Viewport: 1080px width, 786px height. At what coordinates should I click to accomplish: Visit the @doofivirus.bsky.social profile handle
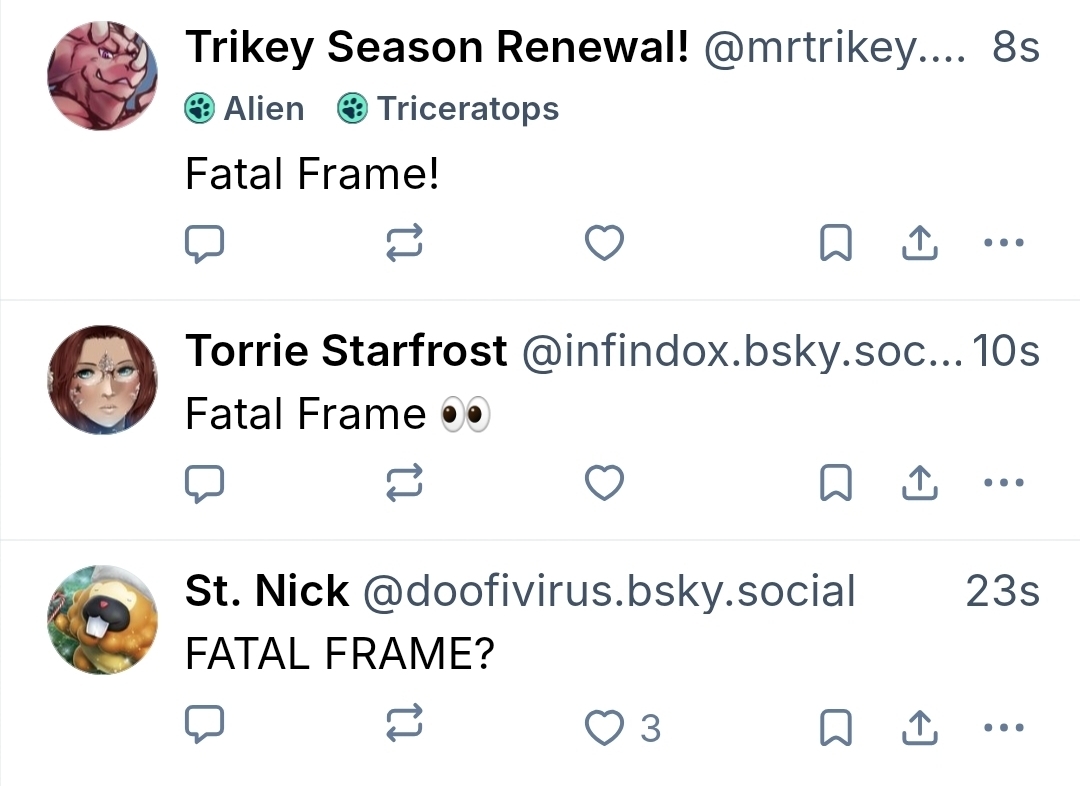tap(608, 592)
